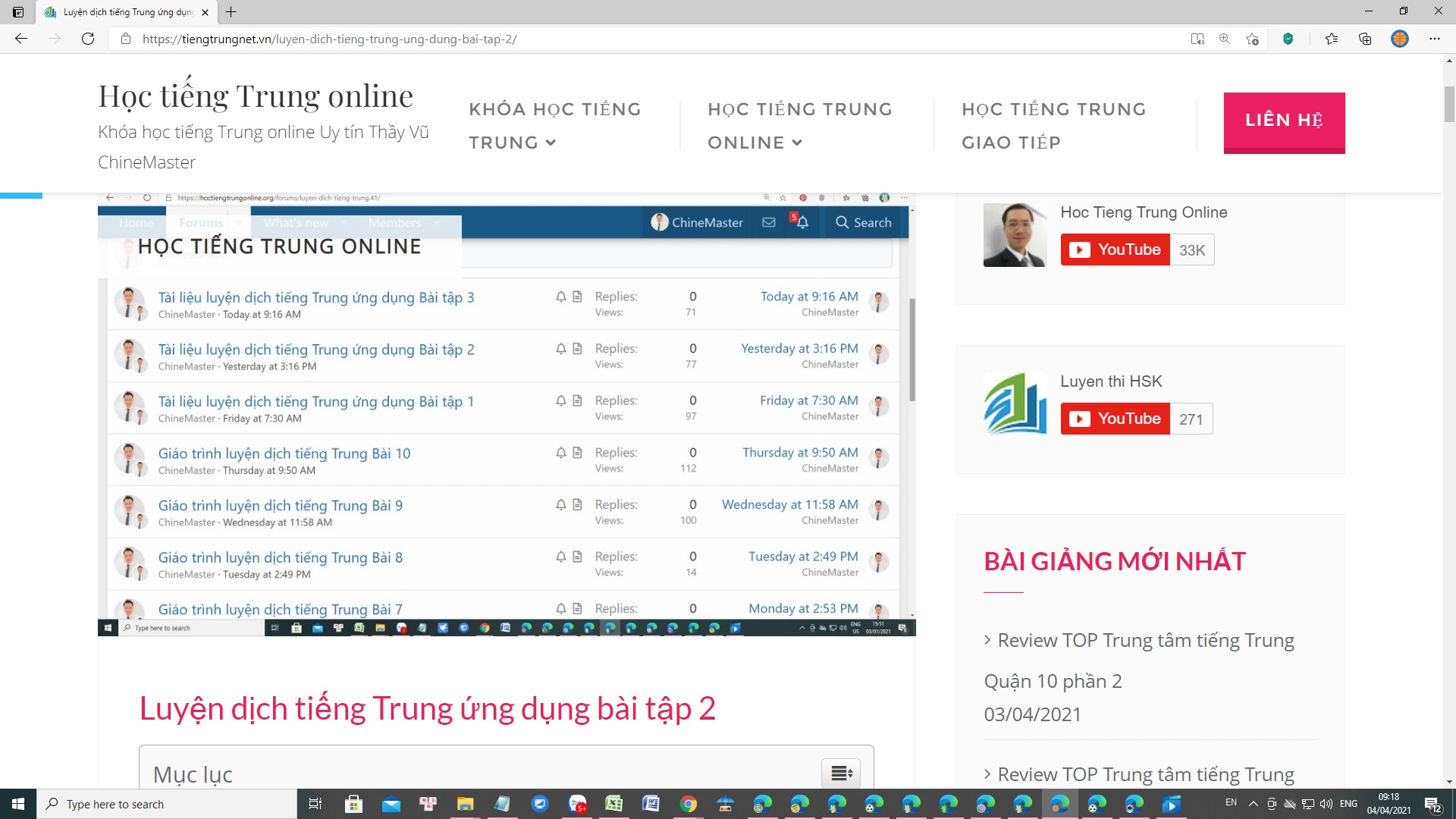Open the basketball profile avatar

[x=1400, y=39]
